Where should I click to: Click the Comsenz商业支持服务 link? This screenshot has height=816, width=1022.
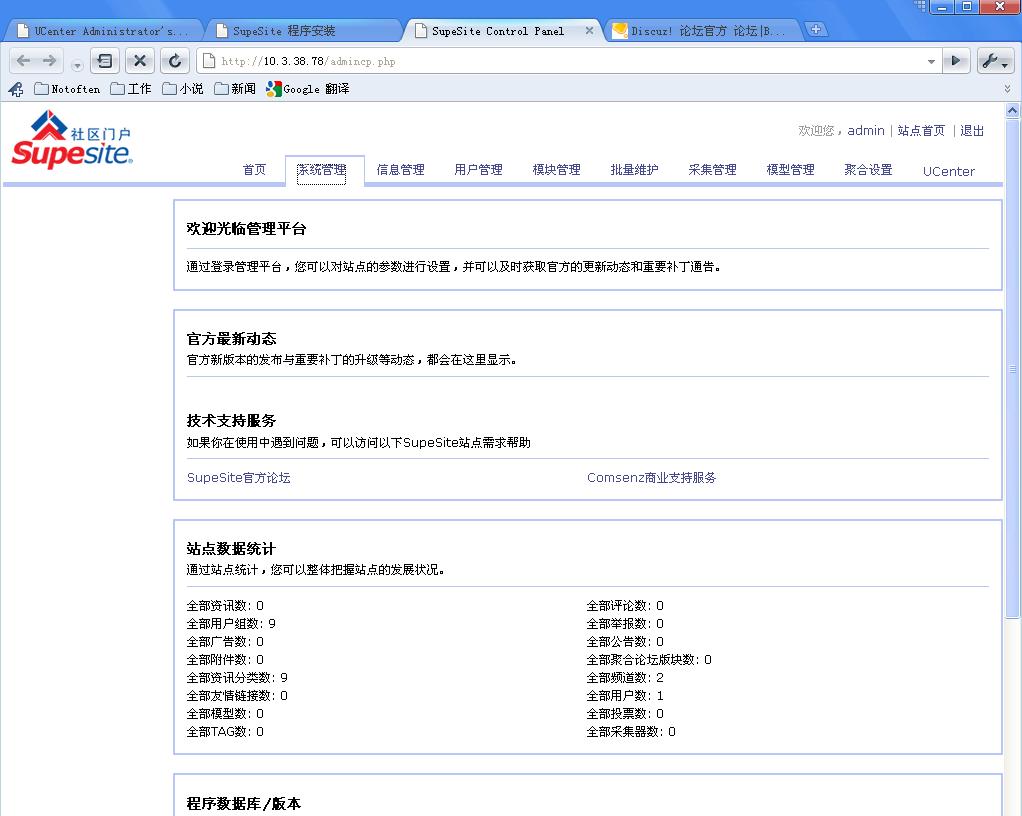(651, 478)
